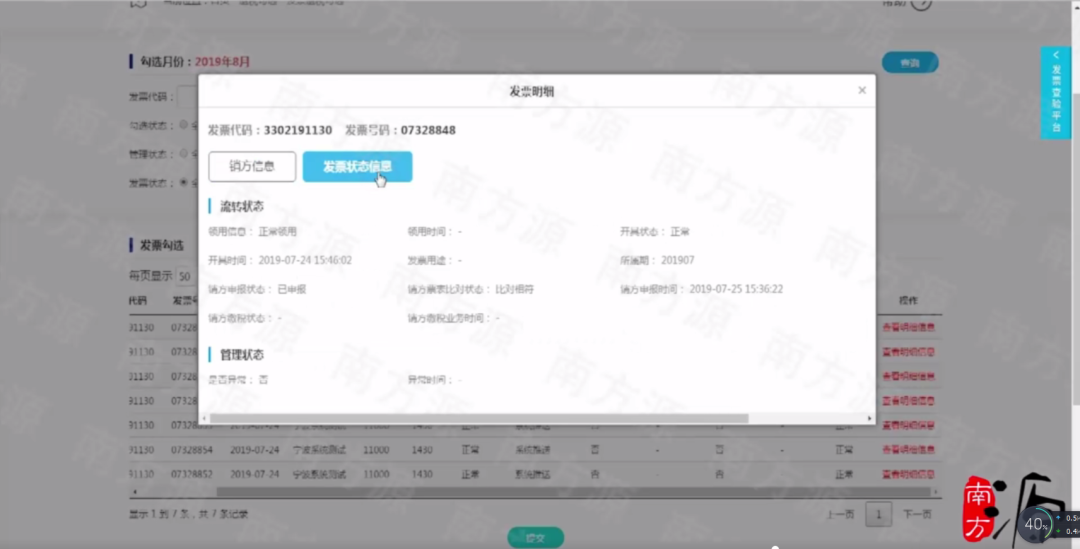Click the page's vertical scrollbar
Viewport: 1080px width, 549px height.
click(x=1076, y=248)
